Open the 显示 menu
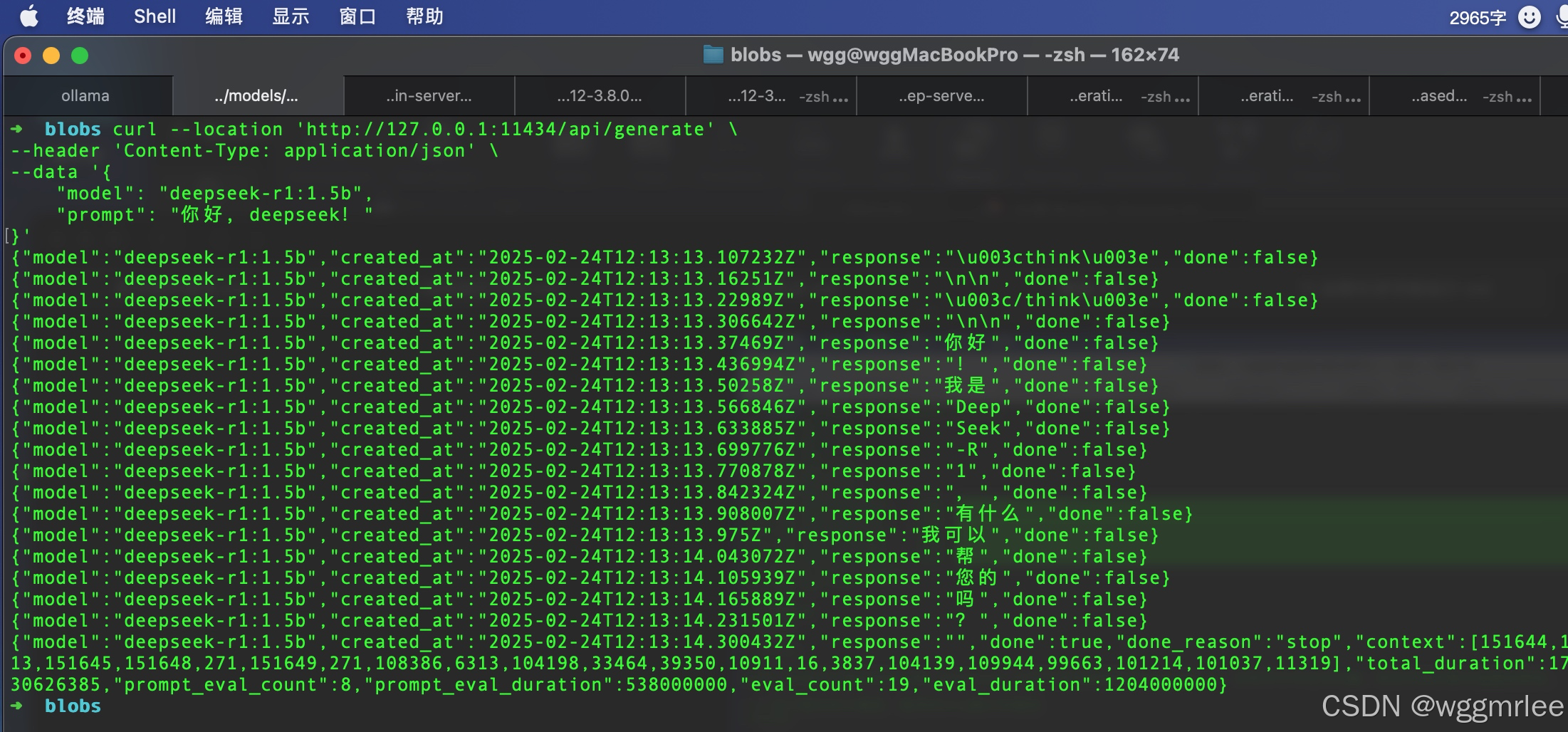1568x732 pixels. 291,16
